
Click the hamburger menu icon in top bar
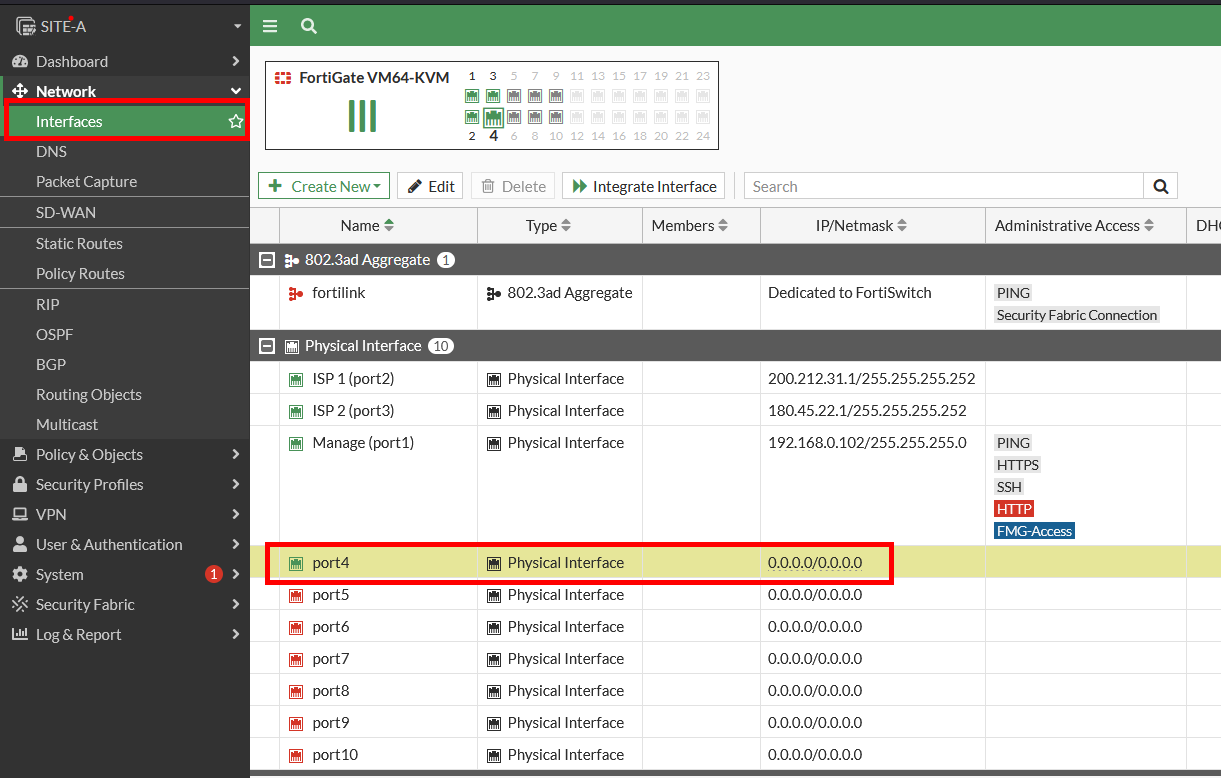pos(270,27)
